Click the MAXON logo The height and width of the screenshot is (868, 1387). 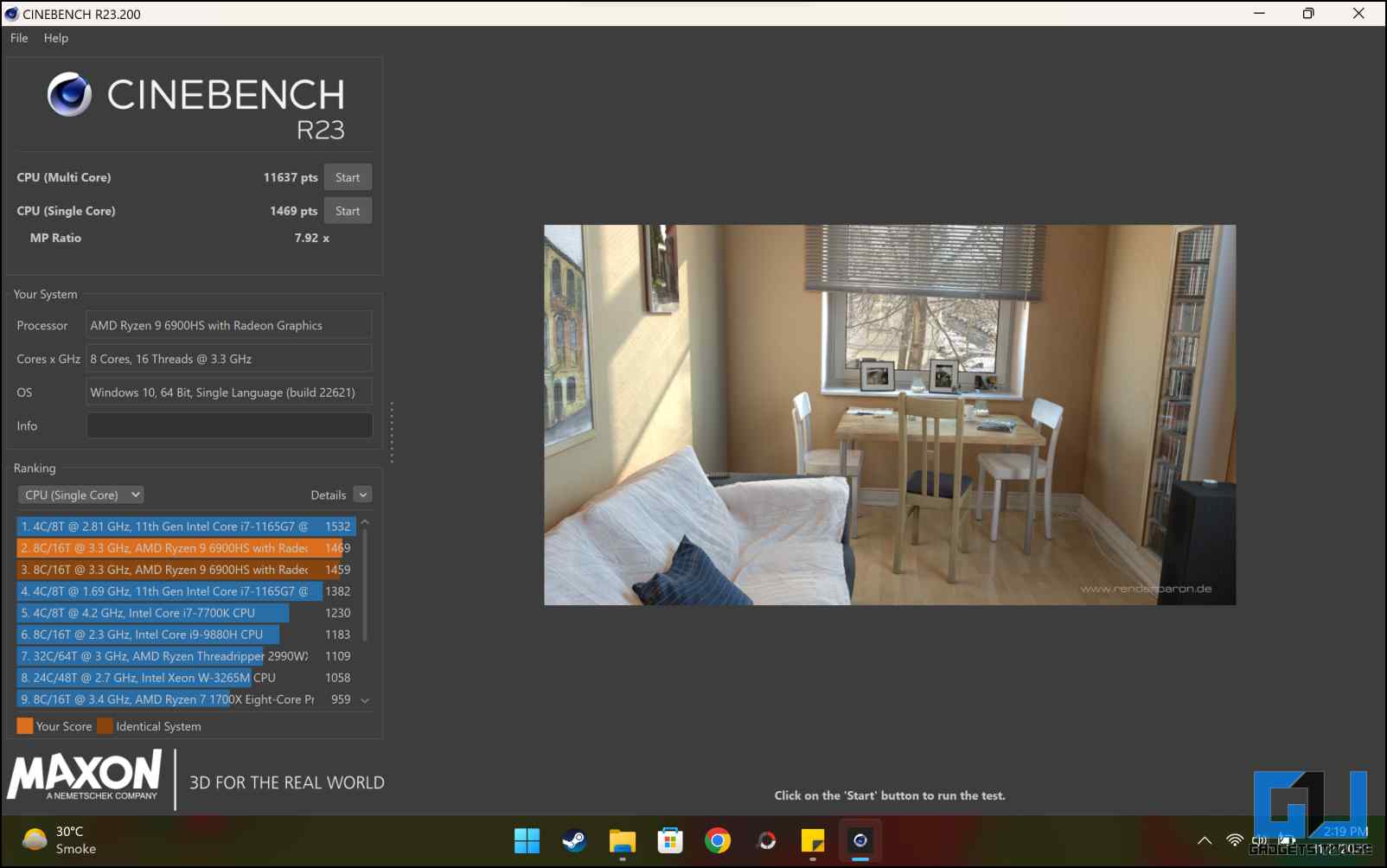coord(85,775)
